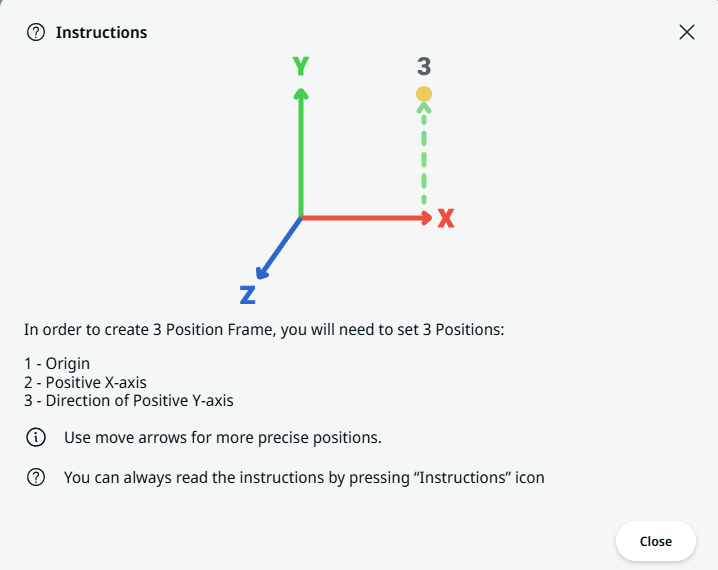Viewport: 718px width, 570px height.
Task: Click the info icon next to move arrows tip
Action: (x=36, y=437)
